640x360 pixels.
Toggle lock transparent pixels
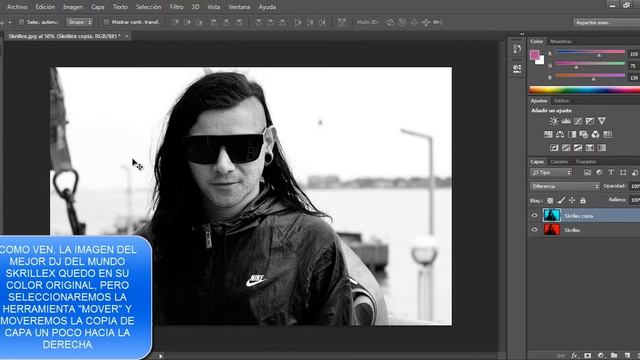click(550, 200)
